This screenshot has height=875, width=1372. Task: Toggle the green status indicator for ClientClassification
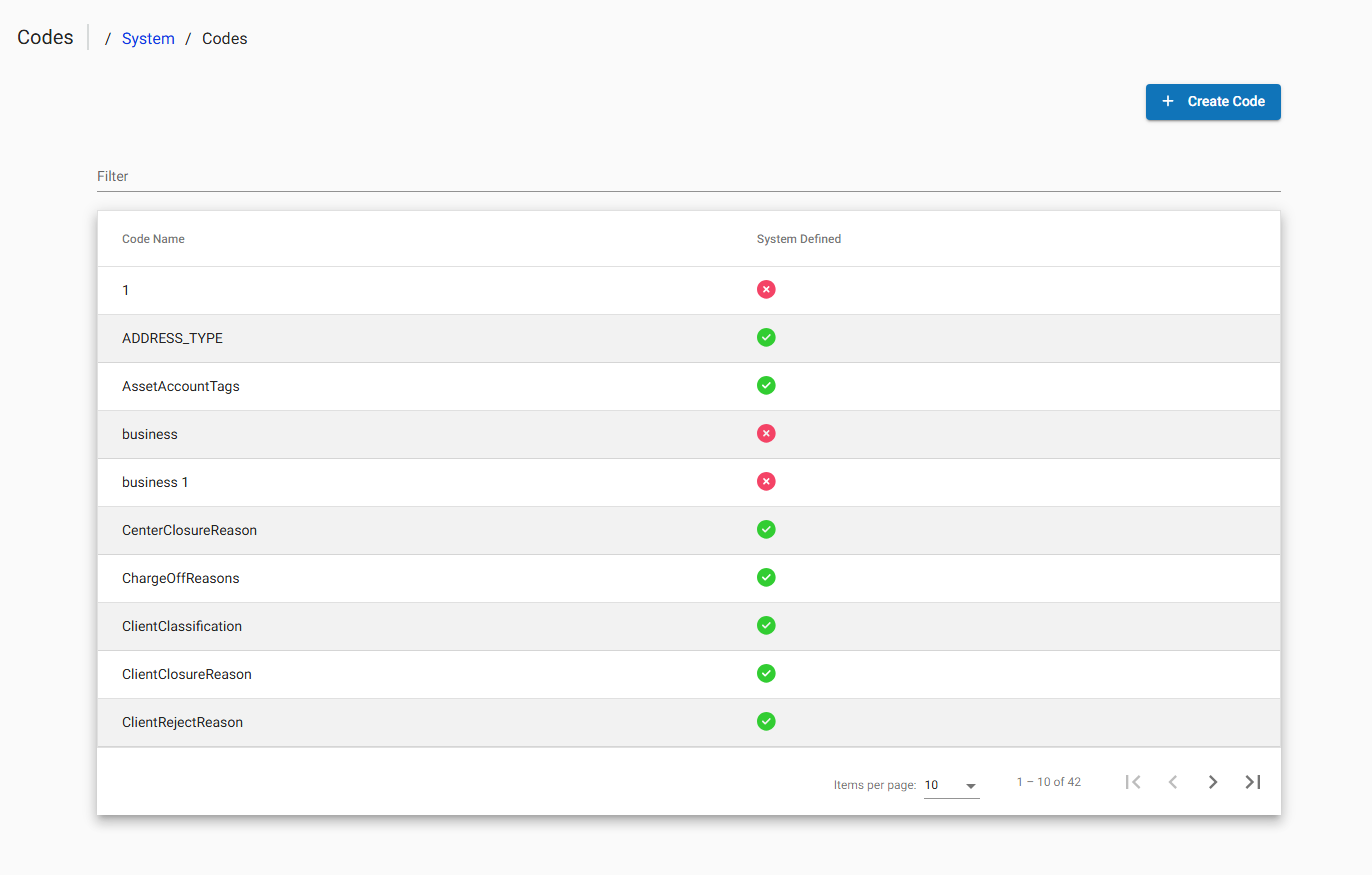(766, 625)
